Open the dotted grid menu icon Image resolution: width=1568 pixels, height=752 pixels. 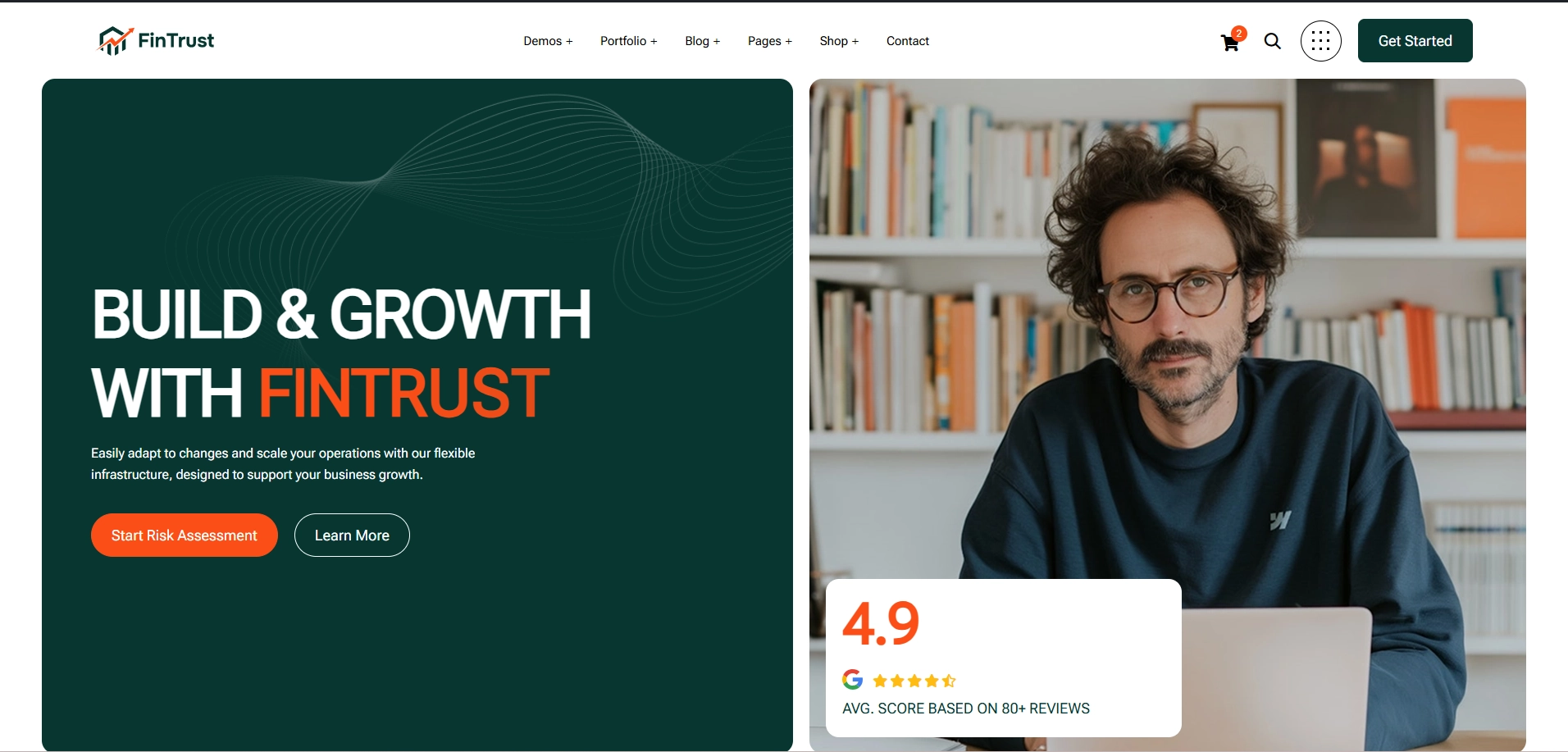point(1320,41)
